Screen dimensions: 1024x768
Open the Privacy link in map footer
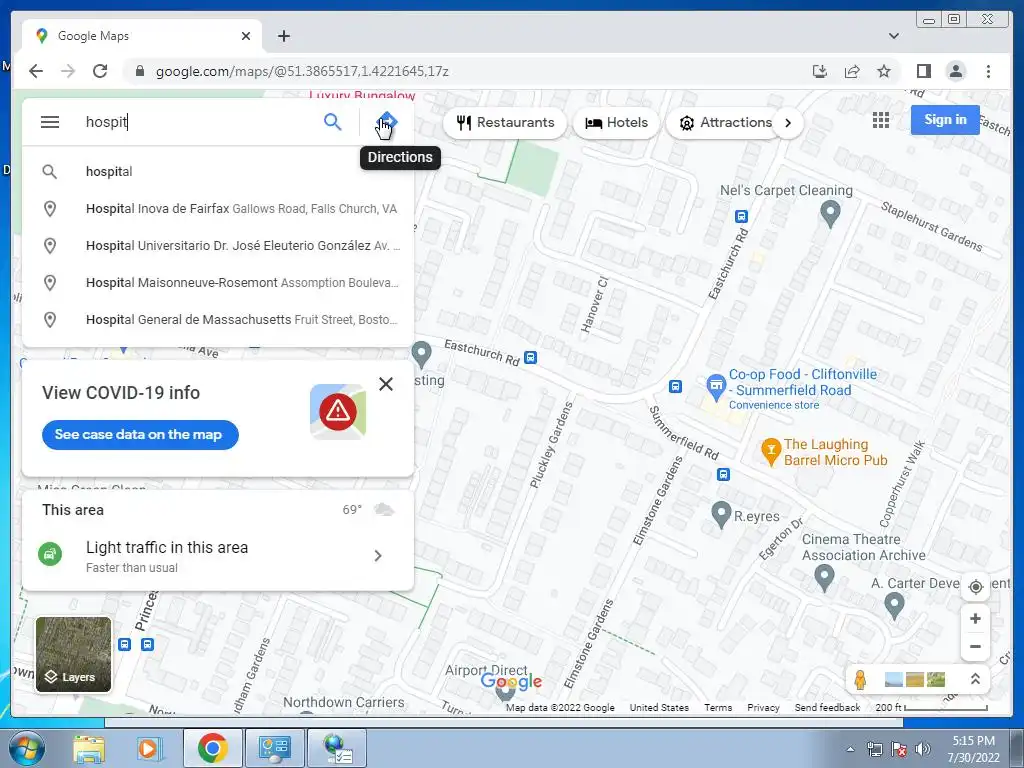763,708
